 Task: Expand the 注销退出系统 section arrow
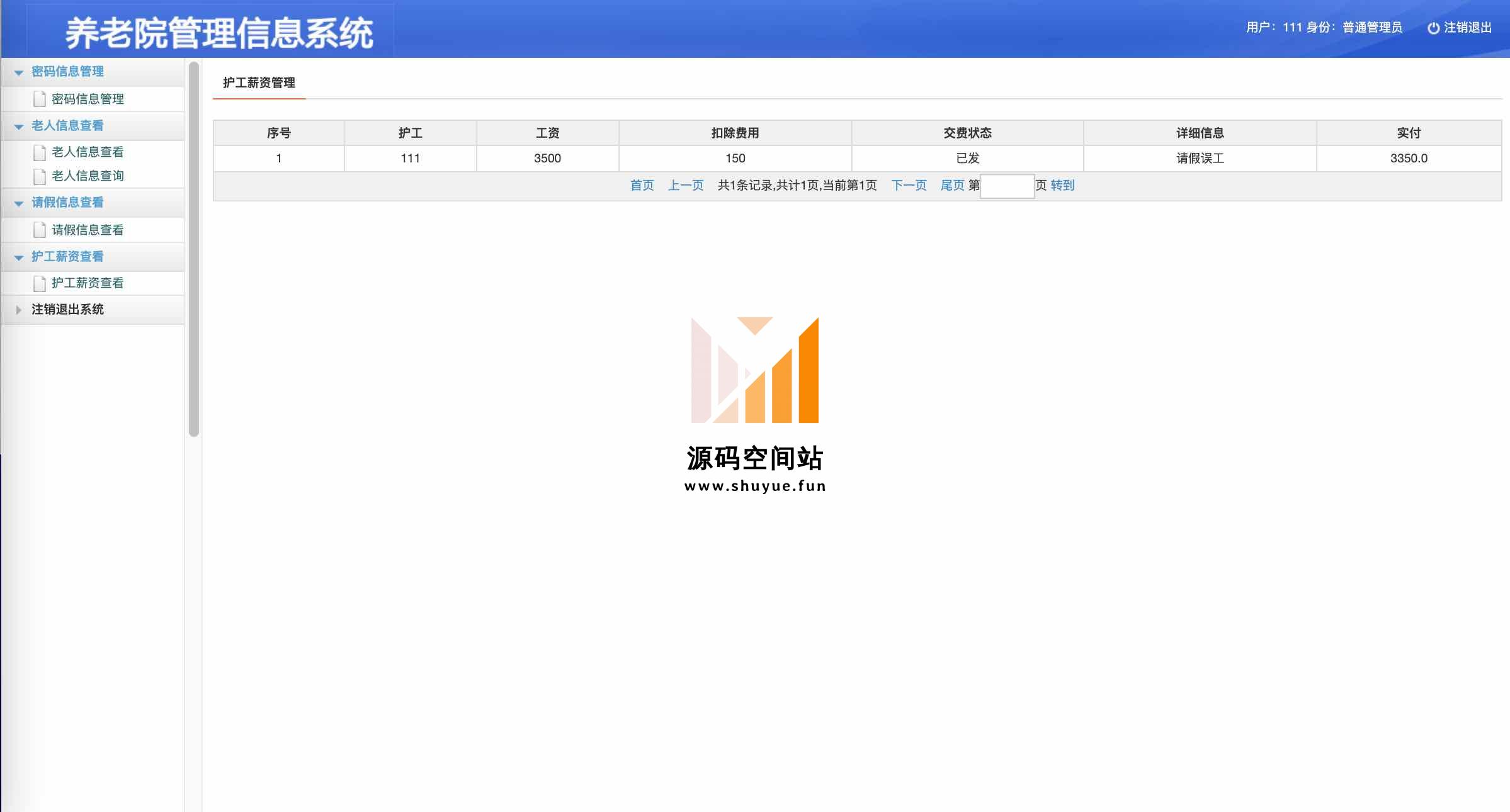[x=19, y=310]
